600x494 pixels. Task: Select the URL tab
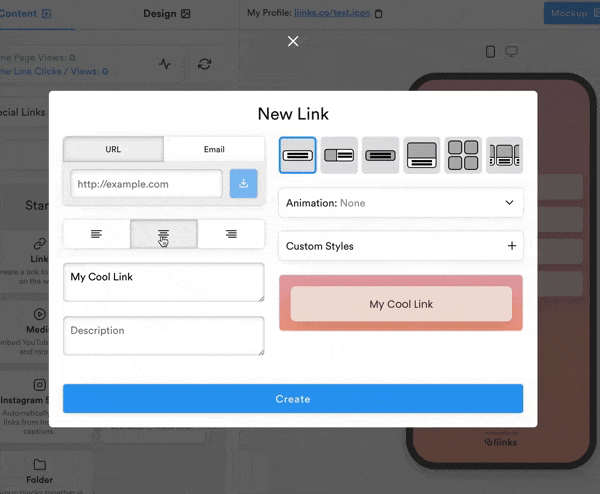(113, 150)
